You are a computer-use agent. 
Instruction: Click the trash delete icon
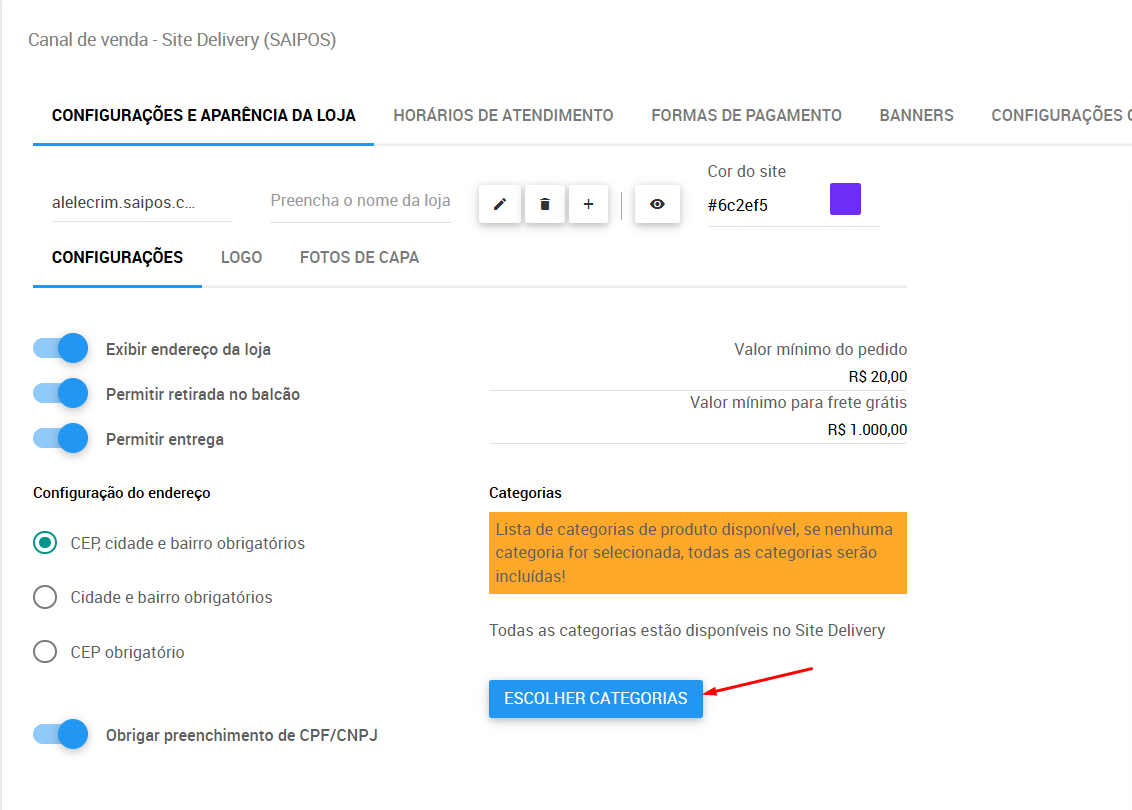544,204
